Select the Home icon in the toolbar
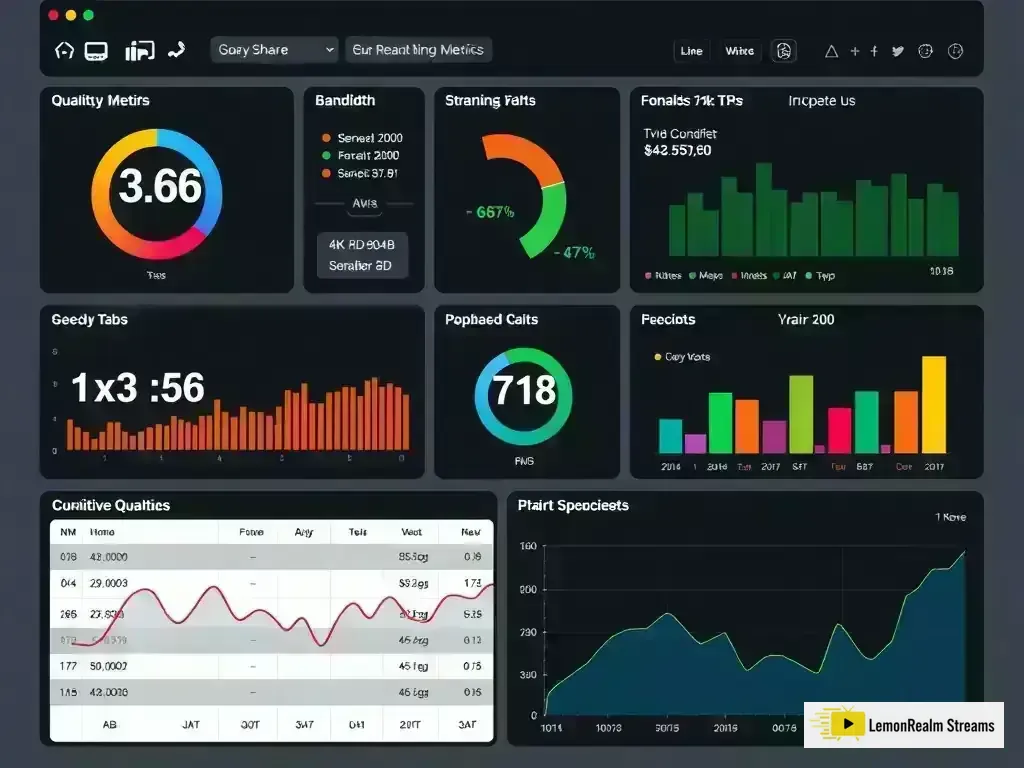This screenshot has width=1024, height=768. click(x=63, y=50)
